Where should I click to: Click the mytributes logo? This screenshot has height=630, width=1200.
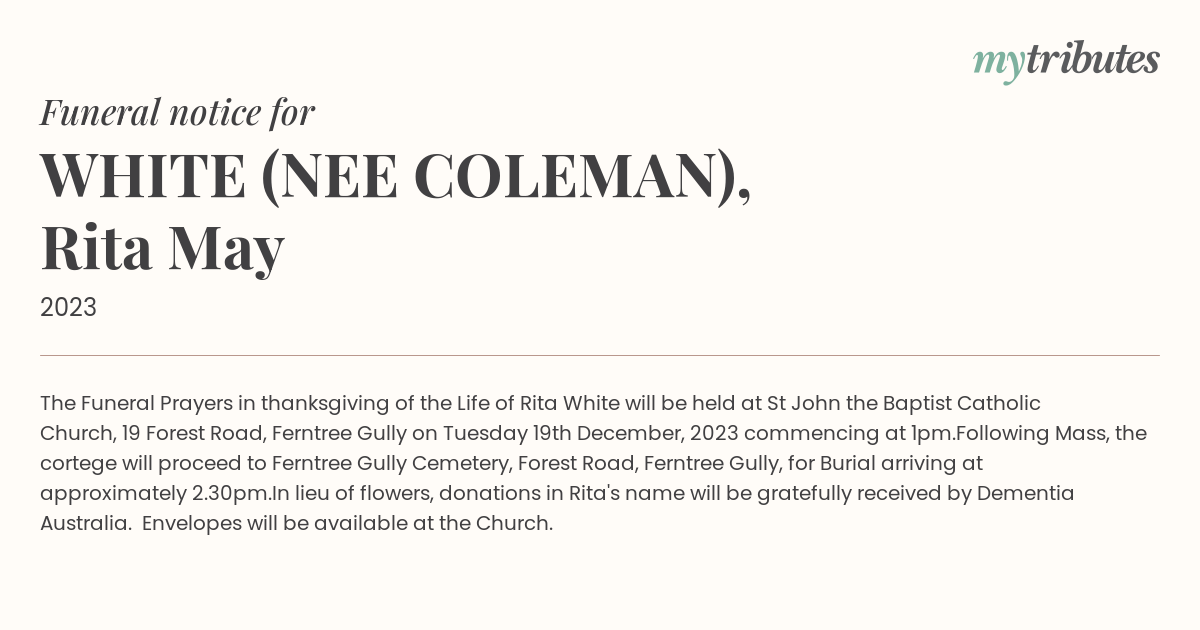tap(1066, 62)
